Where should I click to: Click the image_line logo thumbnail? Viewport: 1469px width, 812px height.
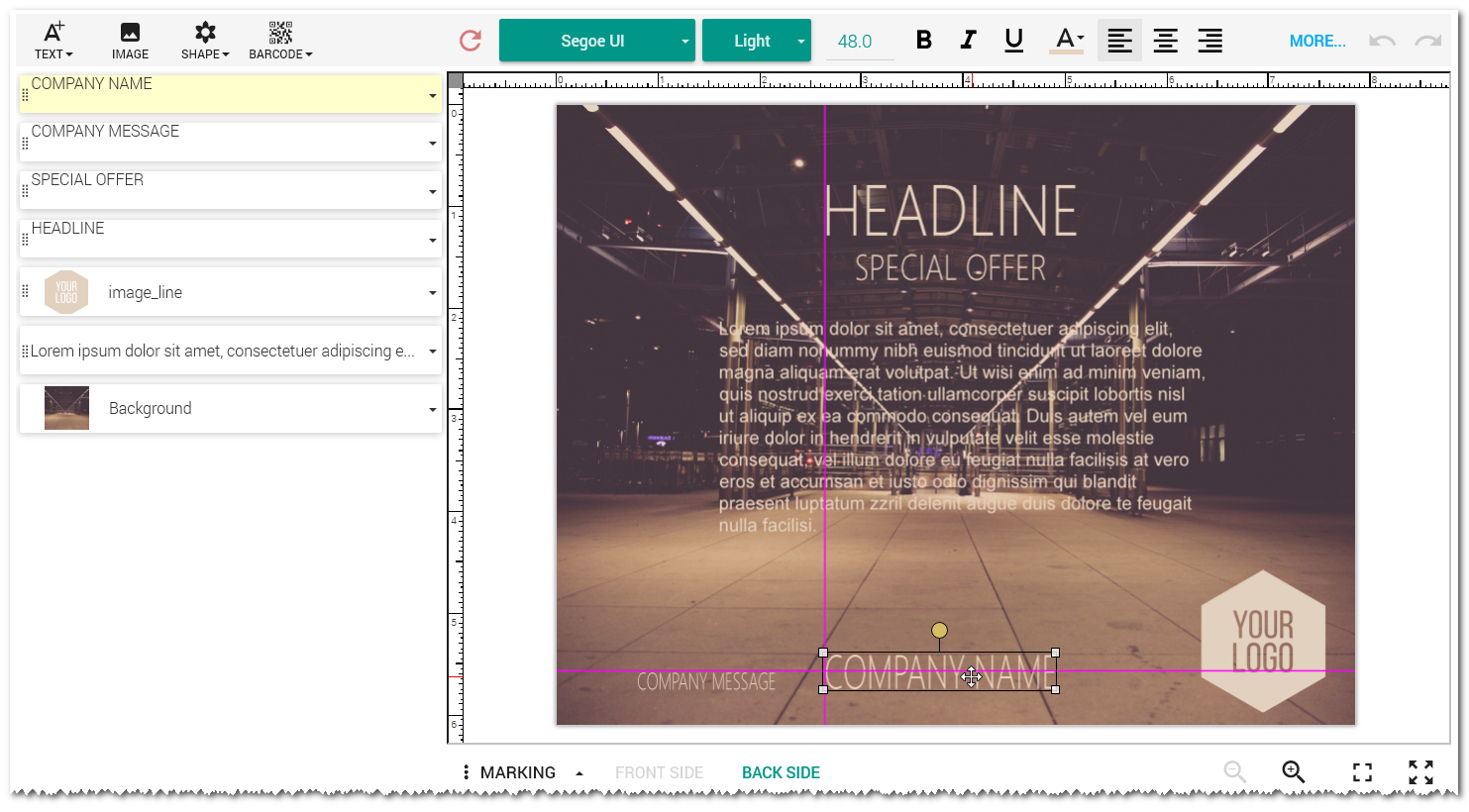point(66,292)
